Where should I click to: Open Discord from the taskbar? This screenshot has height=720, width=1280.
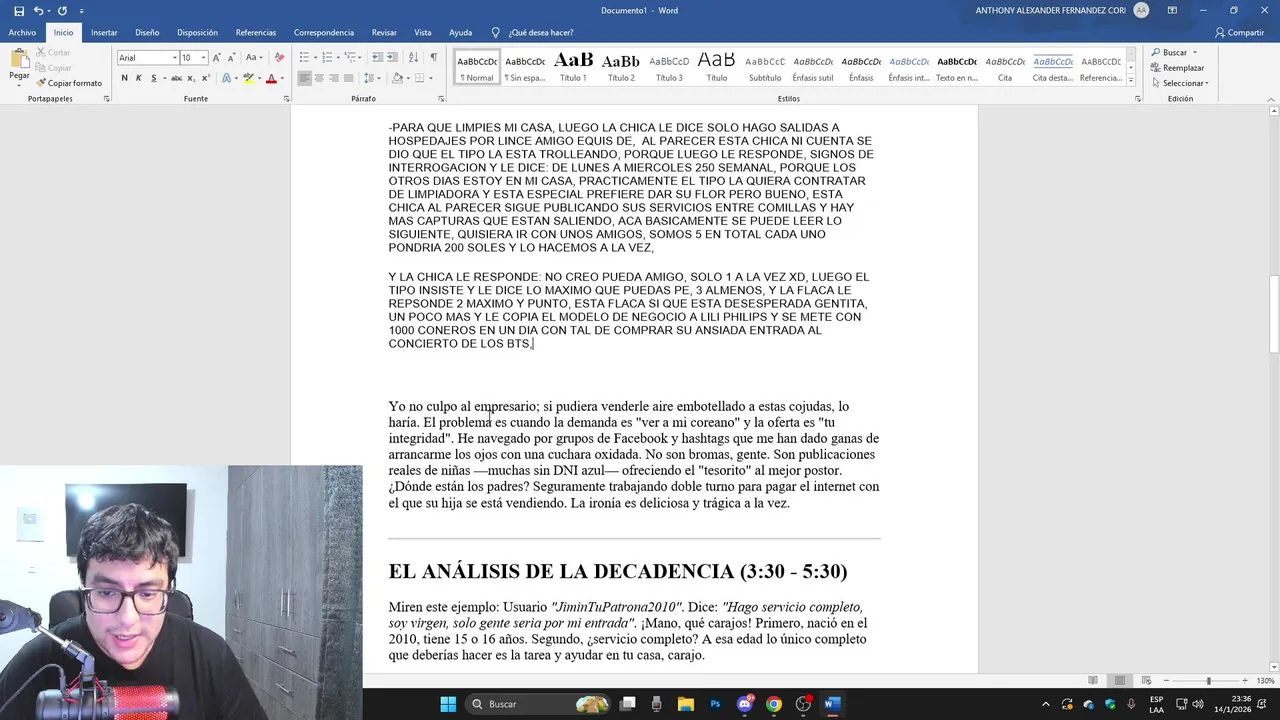[x=744, y=704]
